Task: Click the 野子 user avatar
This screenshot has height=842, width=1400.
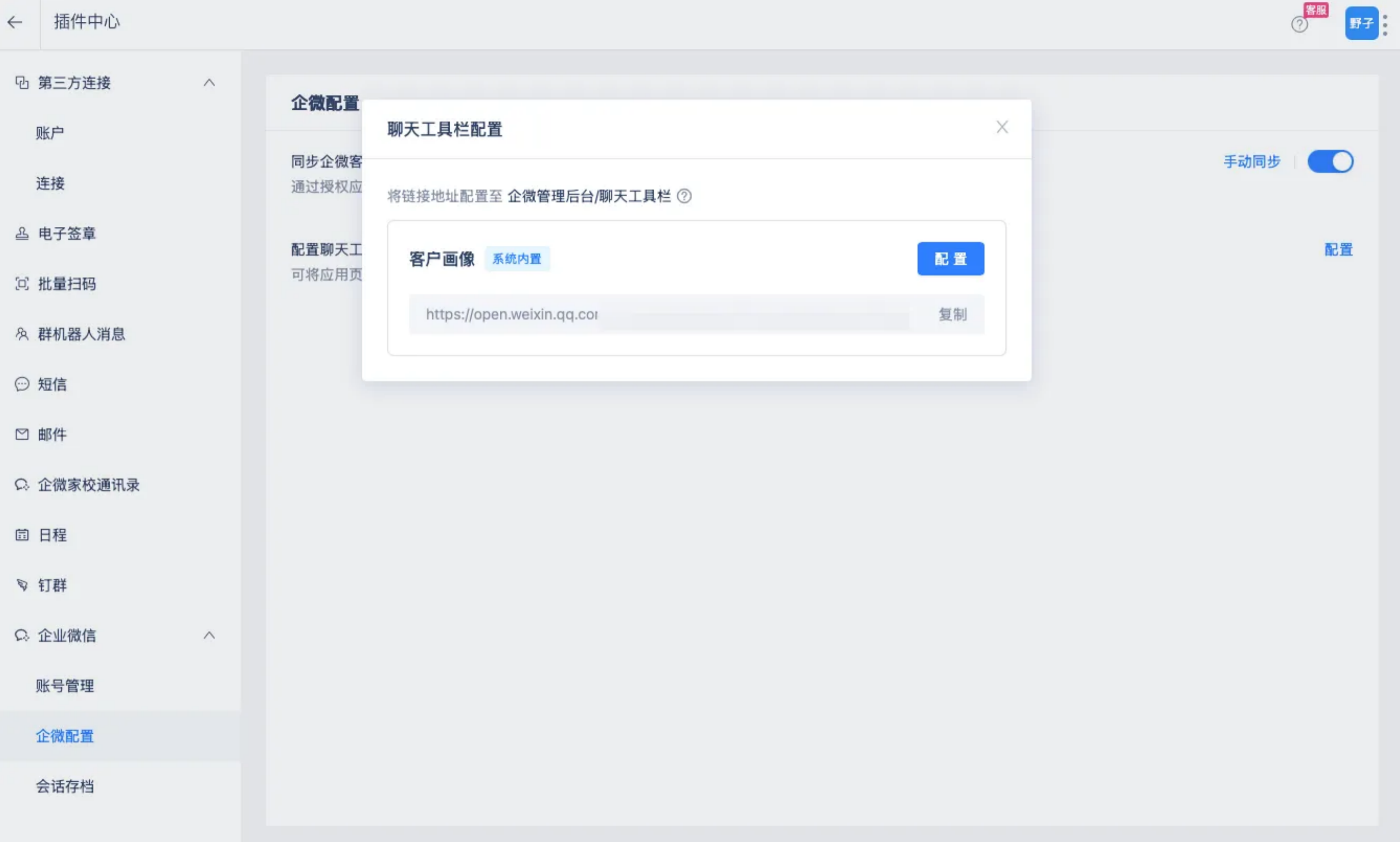Action: 1361,23
